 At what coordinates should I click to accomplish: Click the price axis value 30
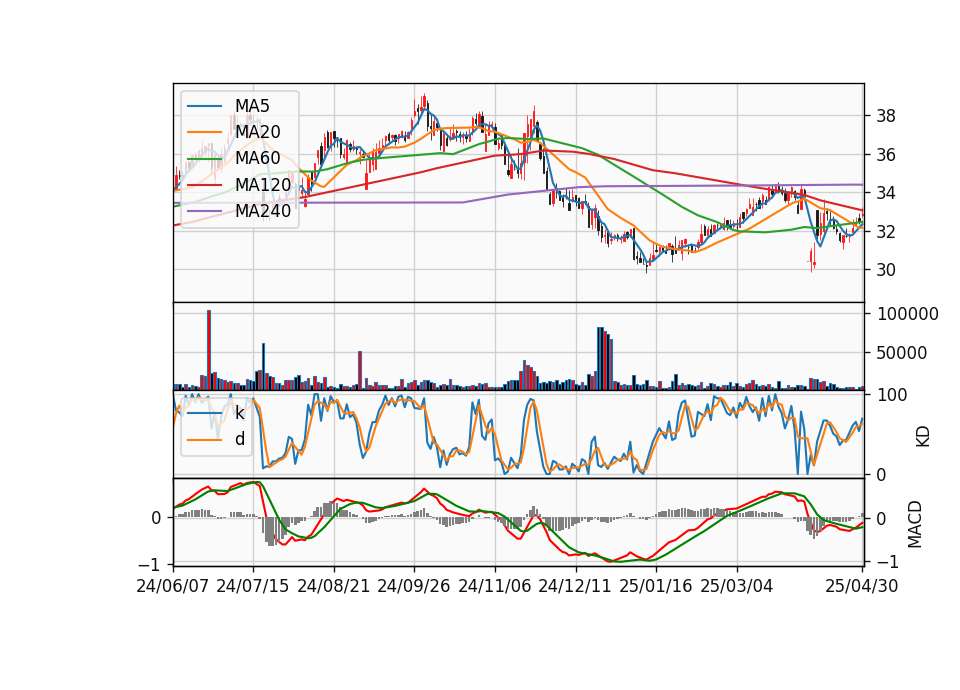click(x=886, y=270)
